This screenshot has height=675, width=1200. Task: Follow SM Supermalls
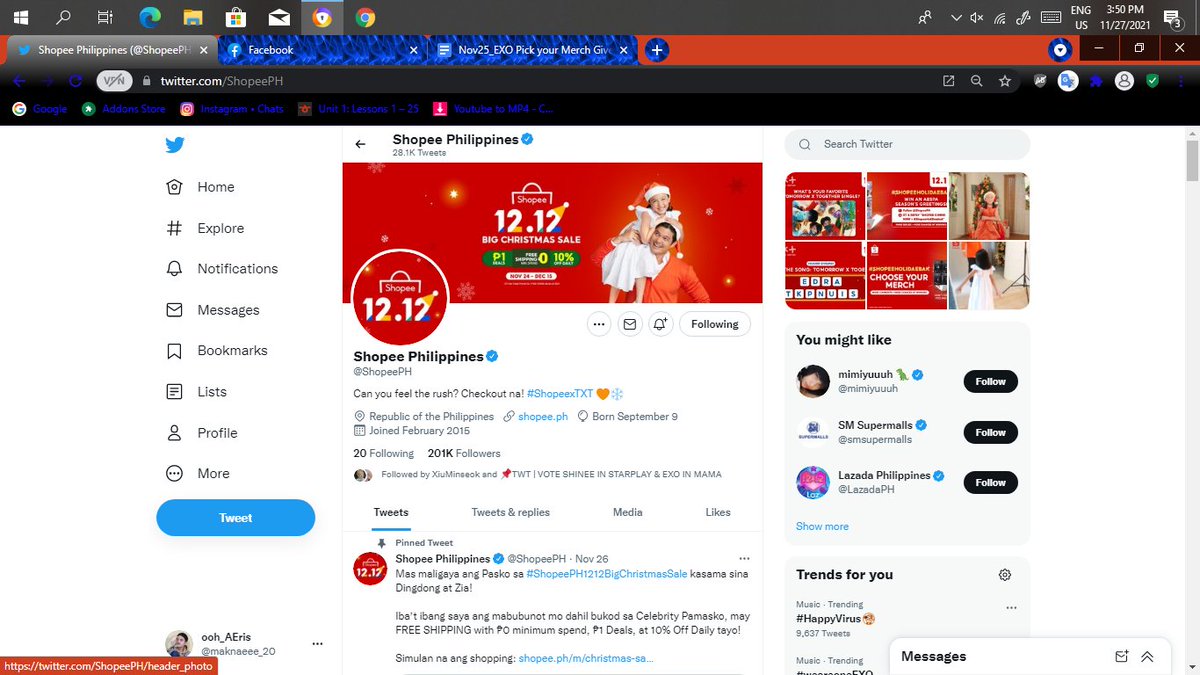tap(991, 432)
